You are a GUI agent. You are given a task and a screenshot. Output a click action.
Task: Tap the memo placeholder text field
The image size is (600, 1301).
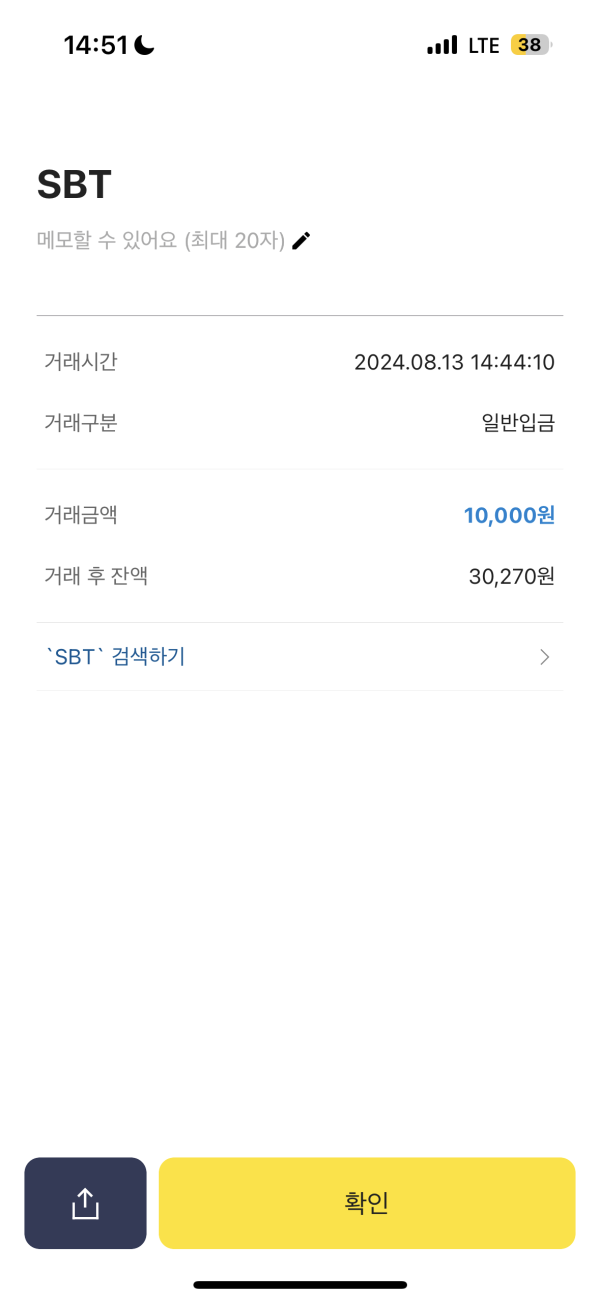[160, 240]
